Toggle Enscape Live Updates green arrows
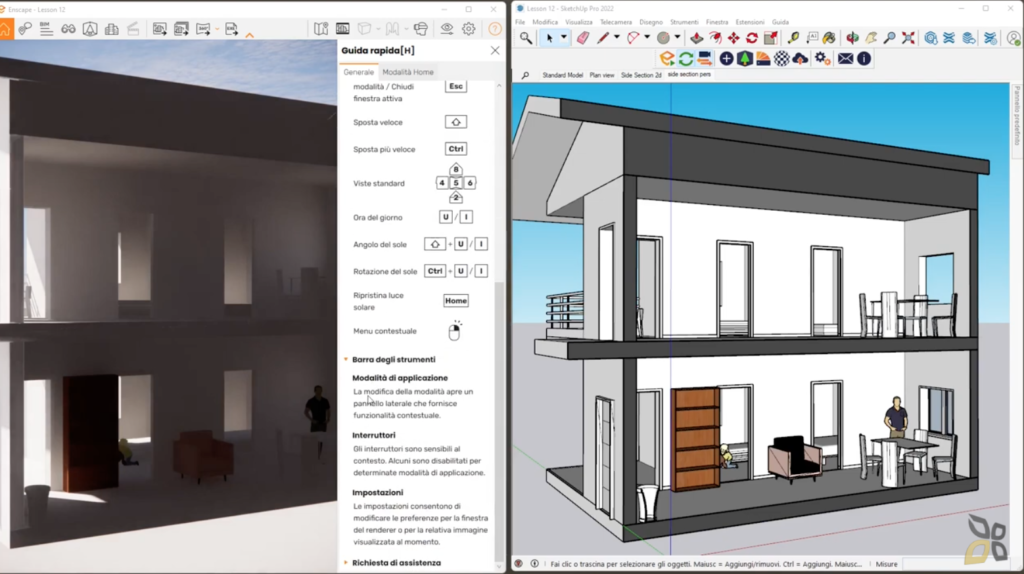This screenshot has width=1024, height=574. click(686, 59)
